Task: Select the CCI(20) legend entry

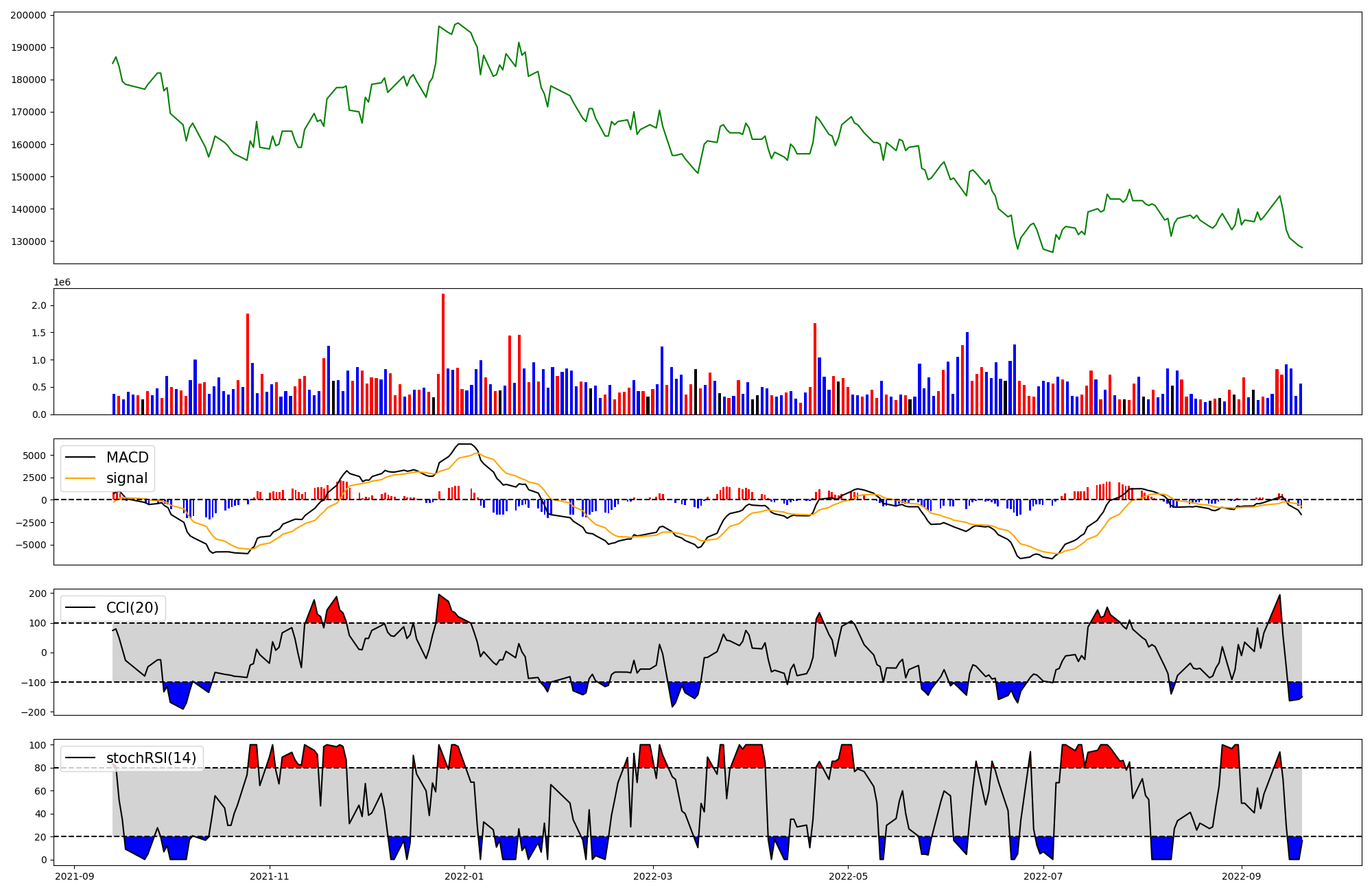Action: 132,608
